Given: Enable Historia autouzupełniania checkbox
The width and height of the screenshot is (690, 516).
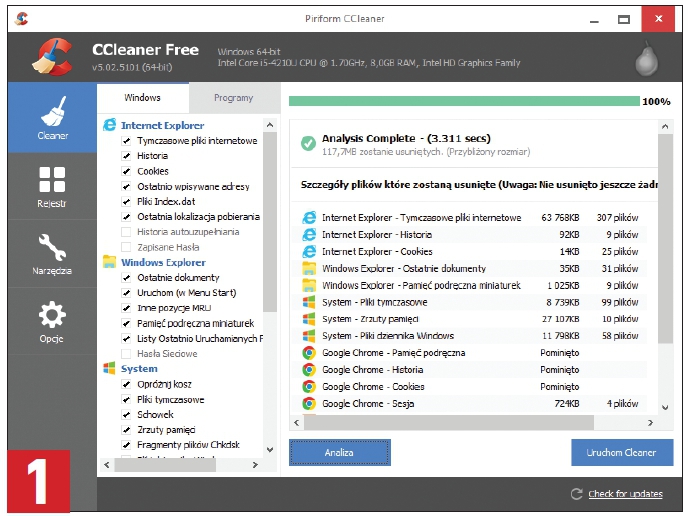Looking at the screenshot, I should 126,232.
